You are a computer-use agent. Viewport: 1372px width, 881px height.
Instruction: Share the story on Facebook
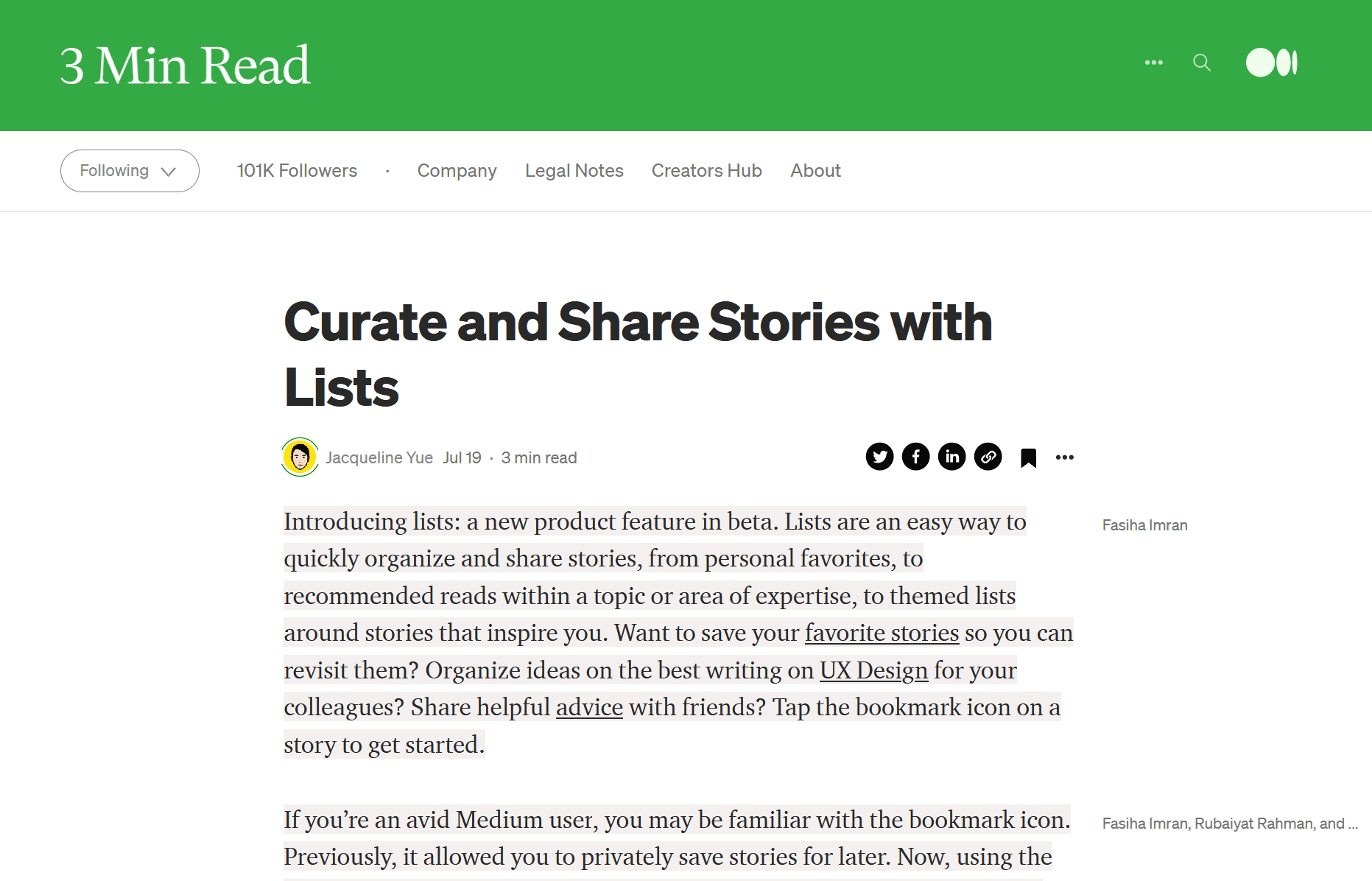point(915,457)
